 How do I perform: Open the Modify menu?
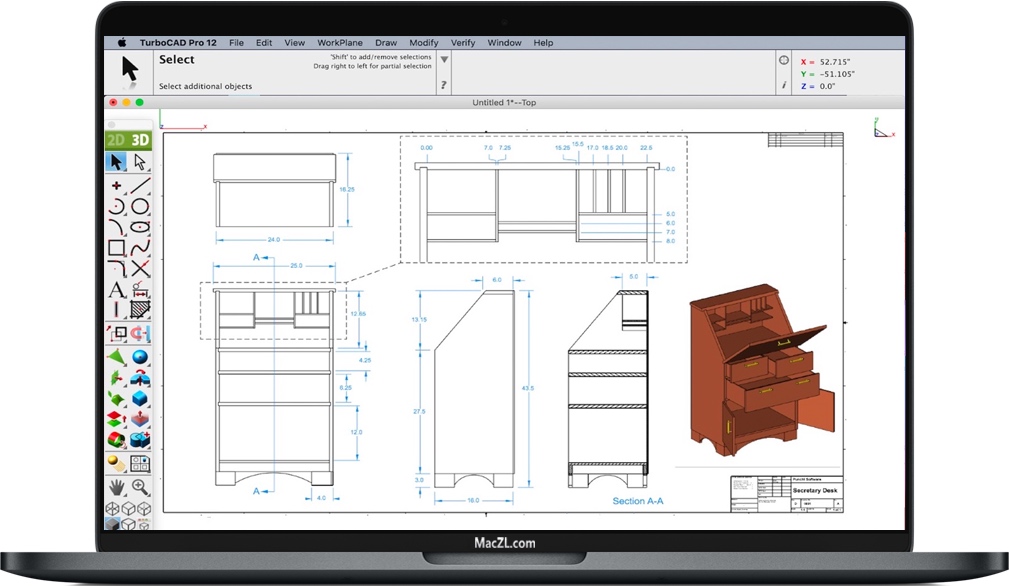point(424,42)
